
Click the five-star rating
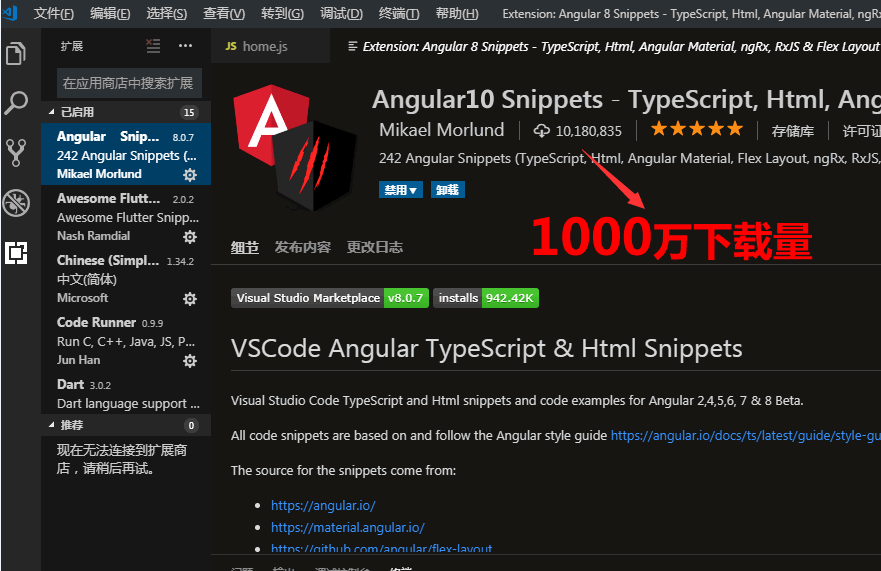click(x=697, y=129)
